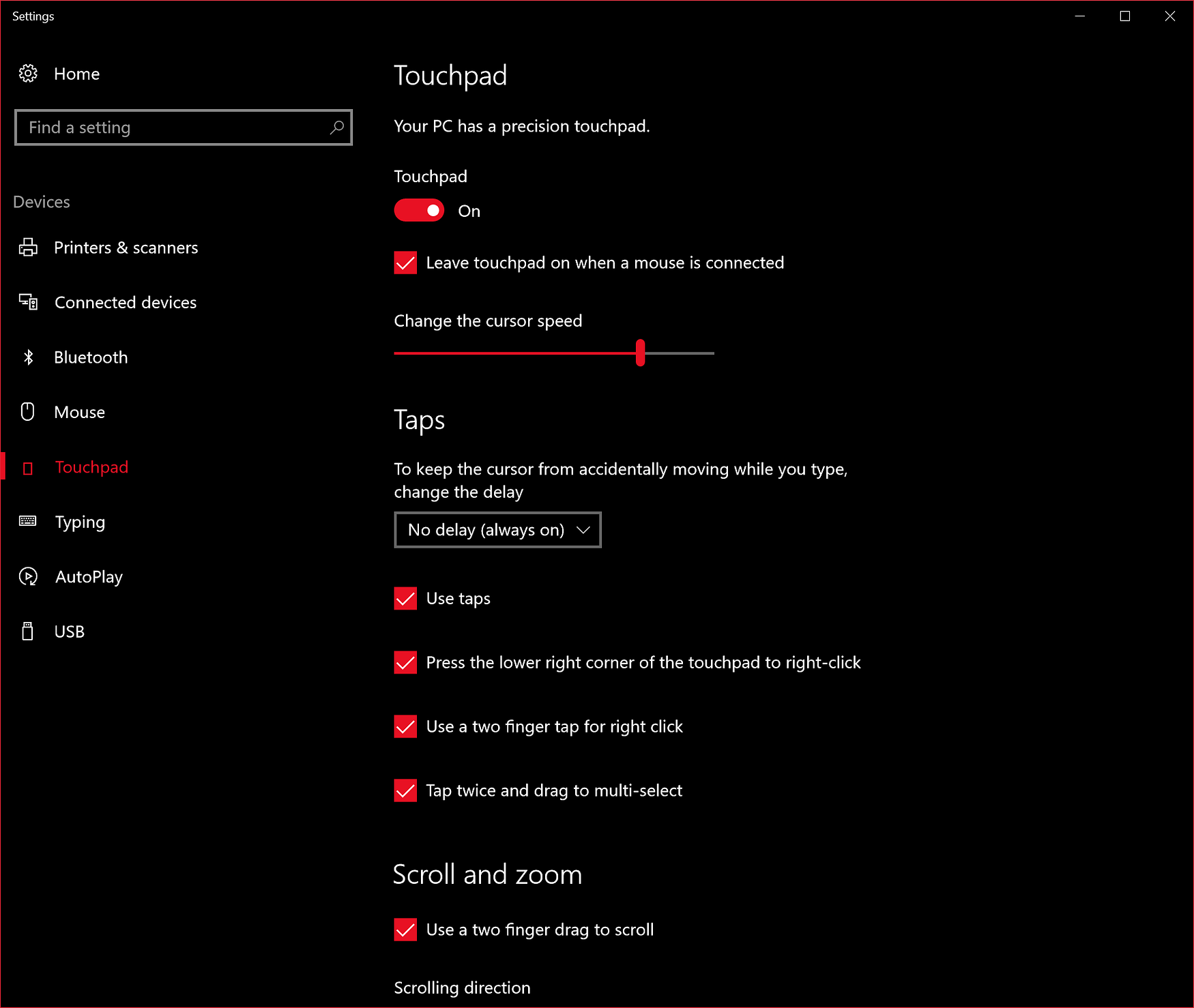Click the Bluetooth symbol icon
The image size is (1194, 1008).
click(x=28, y=357)
